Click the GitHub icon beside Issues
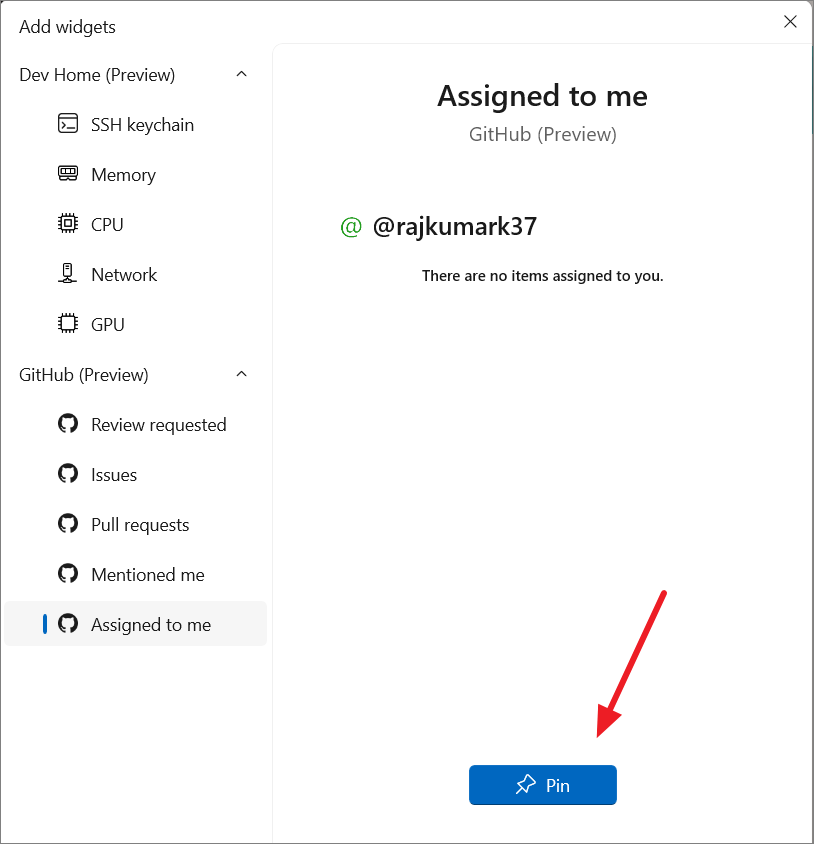 point(68,474)
